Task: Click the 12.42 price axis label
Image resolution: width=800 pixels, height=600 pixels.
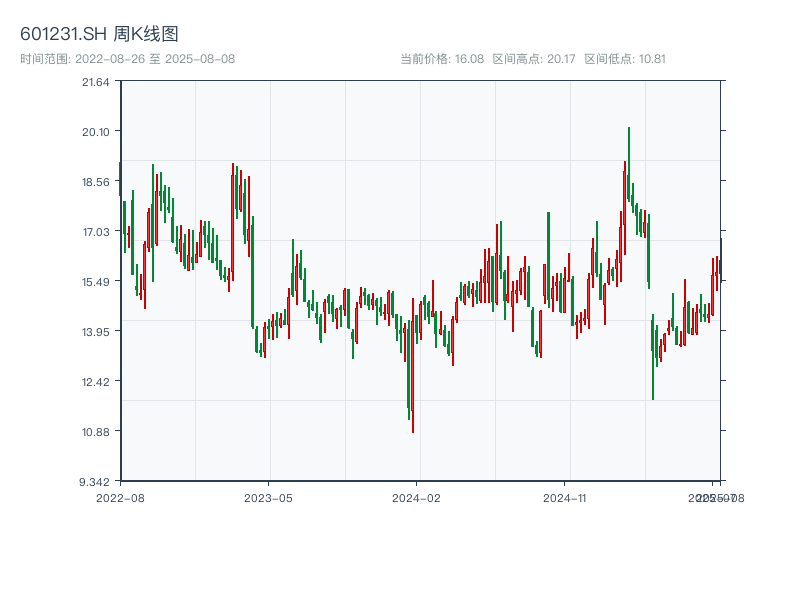Action: coord(96,382)
